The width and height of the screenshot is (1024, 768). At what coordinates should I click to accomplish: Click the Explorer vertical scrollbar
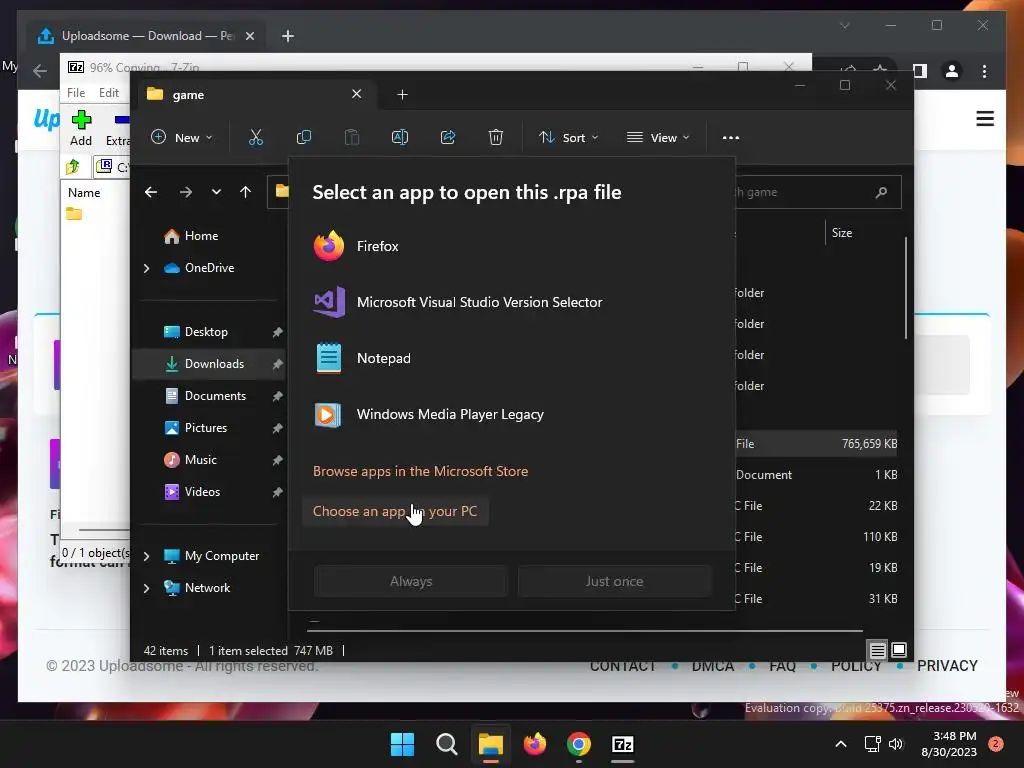tap(906, 288)
